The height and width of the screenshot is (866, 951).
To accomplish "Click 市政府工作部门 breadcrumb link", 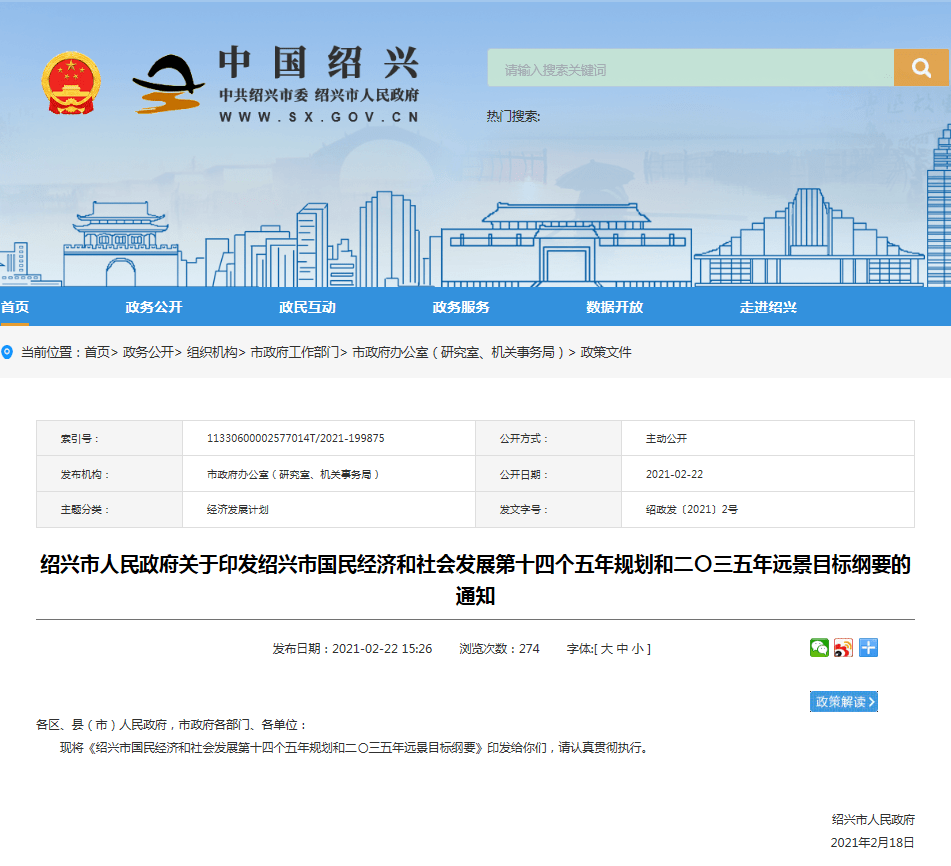I will (295, 352).
